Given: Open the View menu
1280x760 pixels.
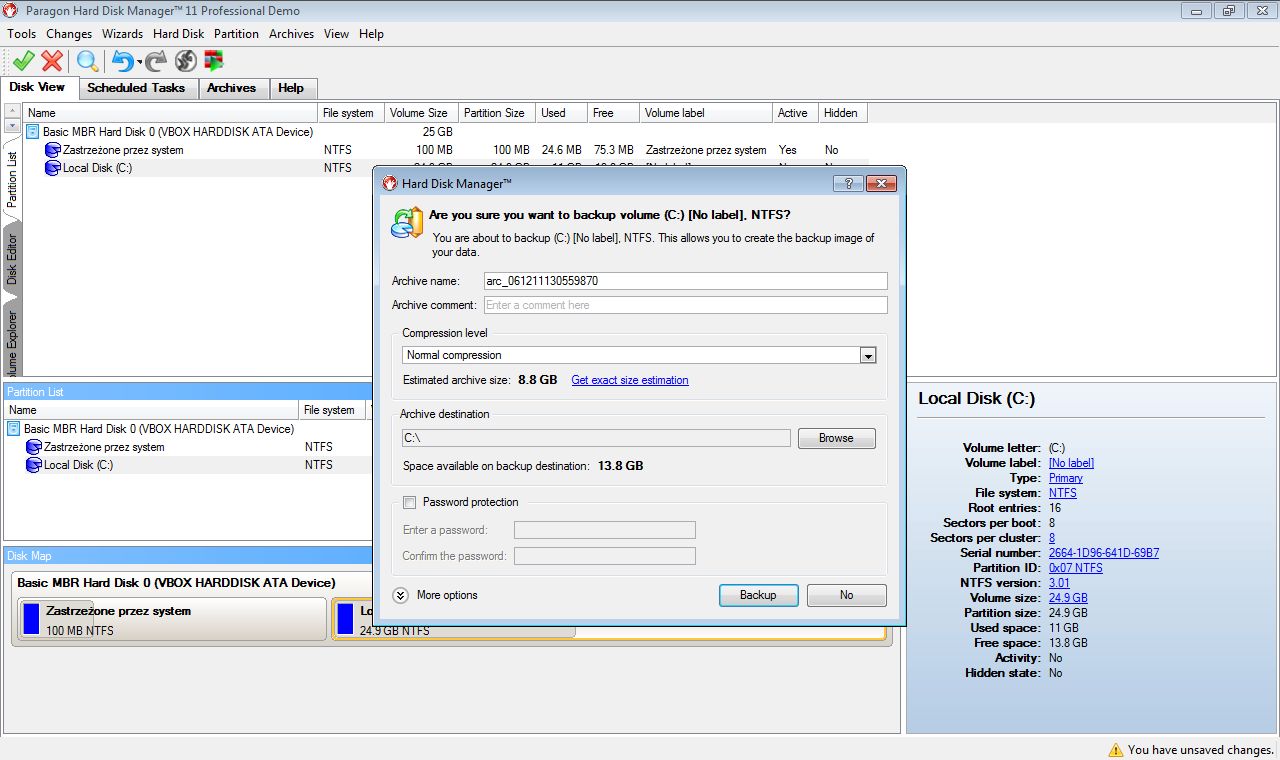Looking at the screenshot, I should click(336, 34).
